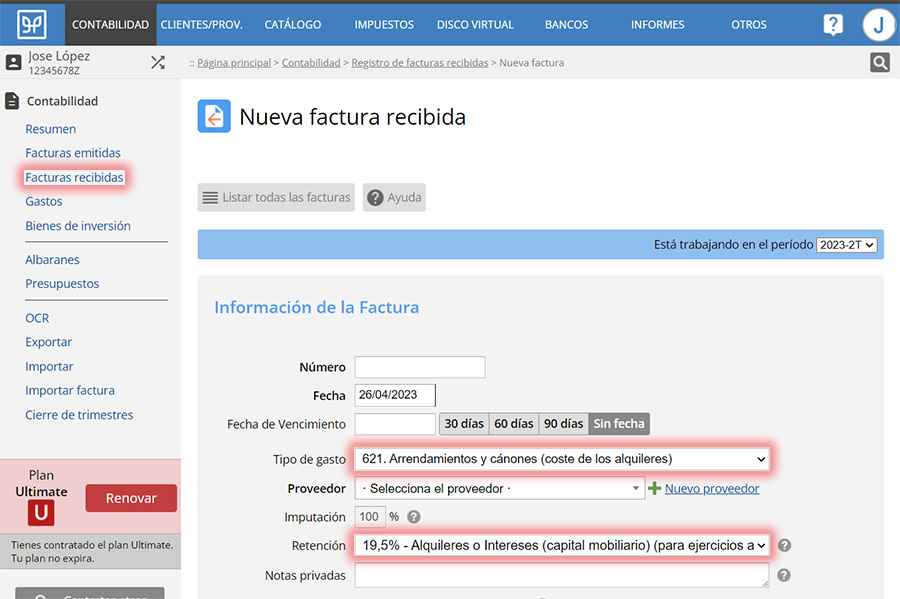Open the help question mark icon in header
The image size is (900, 599).
click(833, 25)
